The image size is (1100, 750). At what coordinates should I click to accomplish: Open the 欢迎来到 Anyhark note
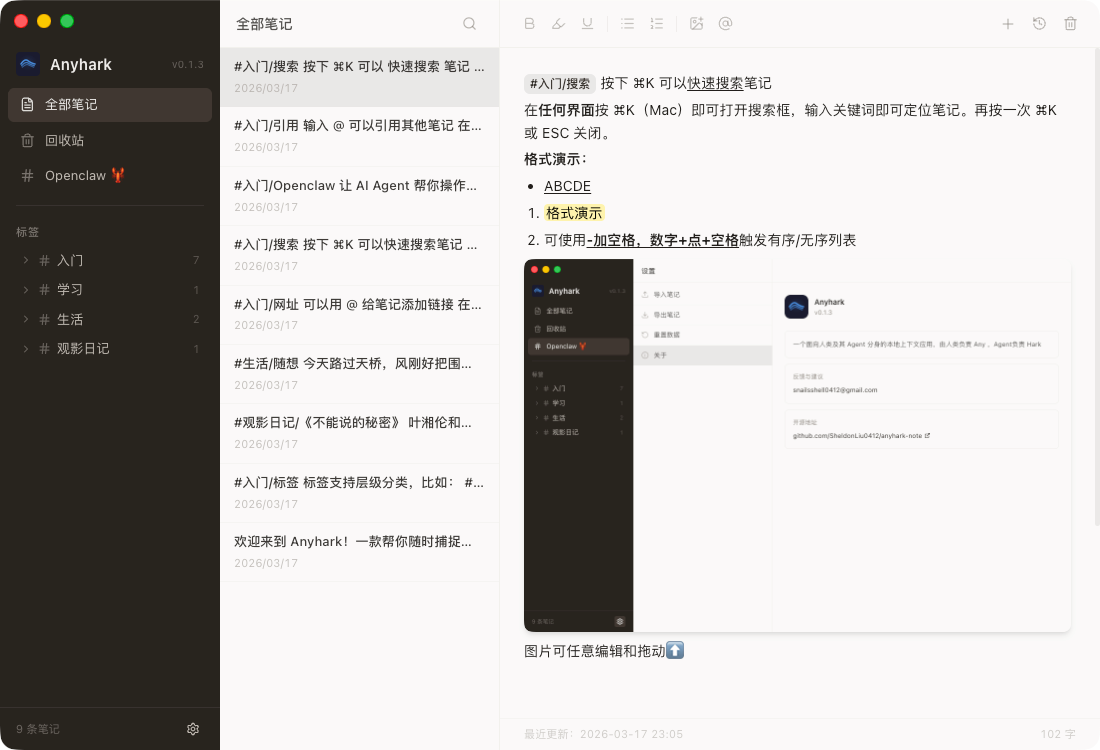[359, 552]
